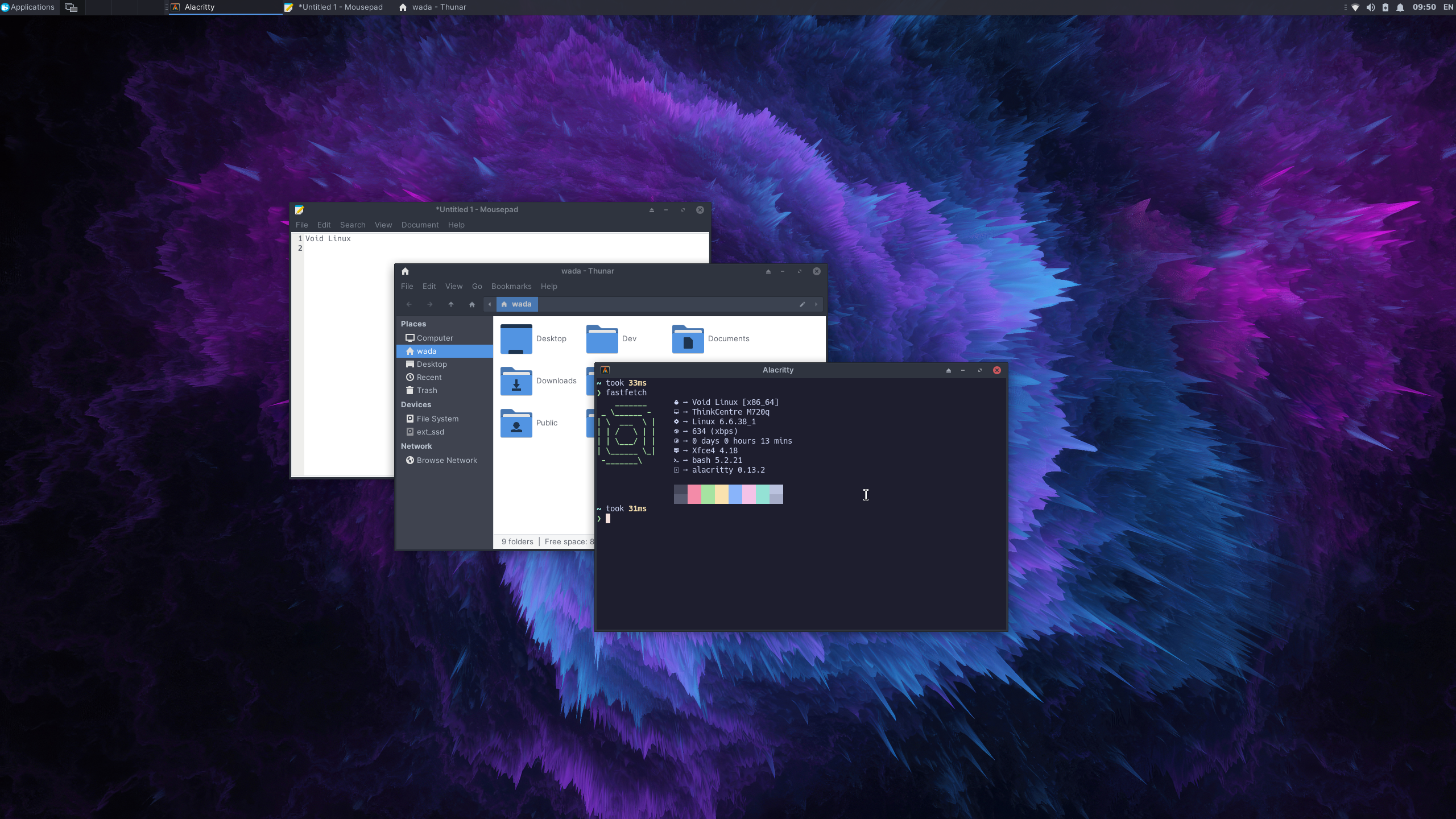The height and width of the screenshot is (819, 1456).
Task: Open Thunar's View menu
Action: point(453,286)
